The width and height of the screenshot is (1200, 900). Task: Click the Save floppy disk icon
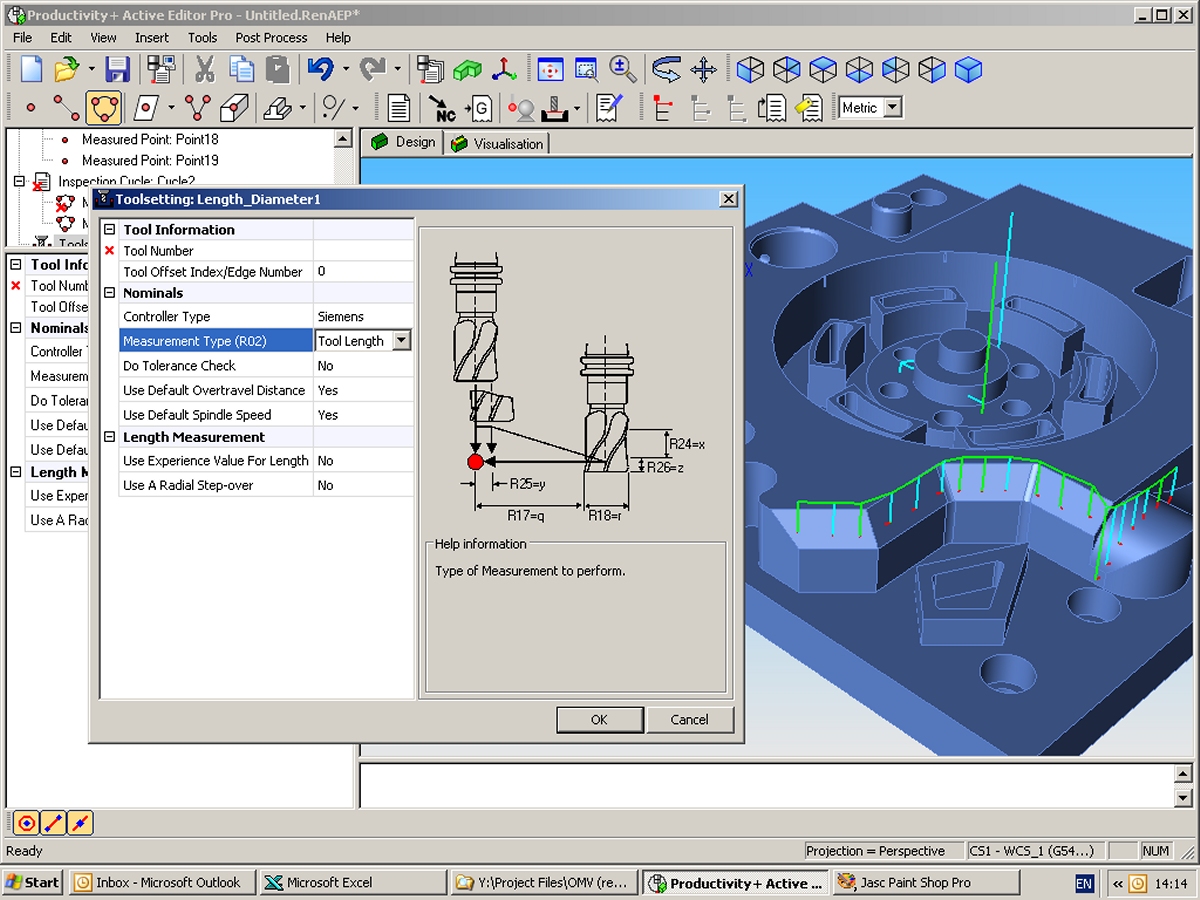pos(118,69)
